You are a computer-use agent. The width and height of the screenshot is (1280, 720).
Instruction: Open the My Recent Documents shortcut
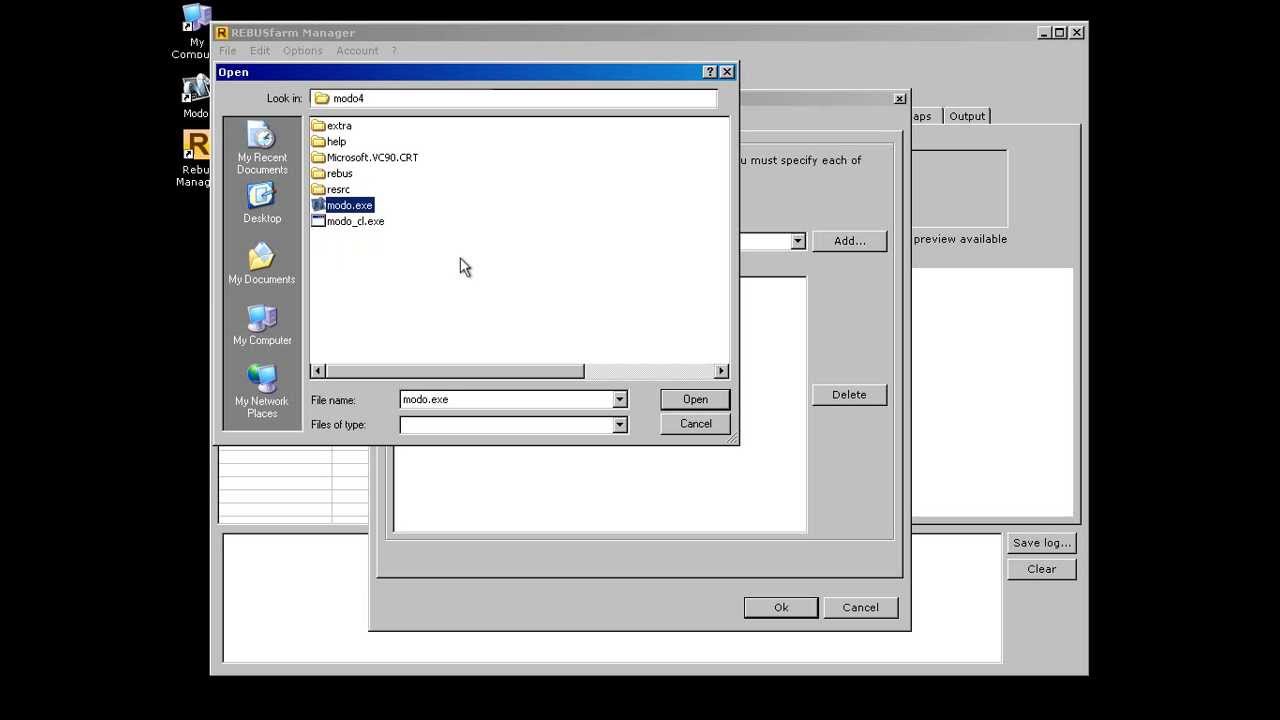(x=262, y=149)
